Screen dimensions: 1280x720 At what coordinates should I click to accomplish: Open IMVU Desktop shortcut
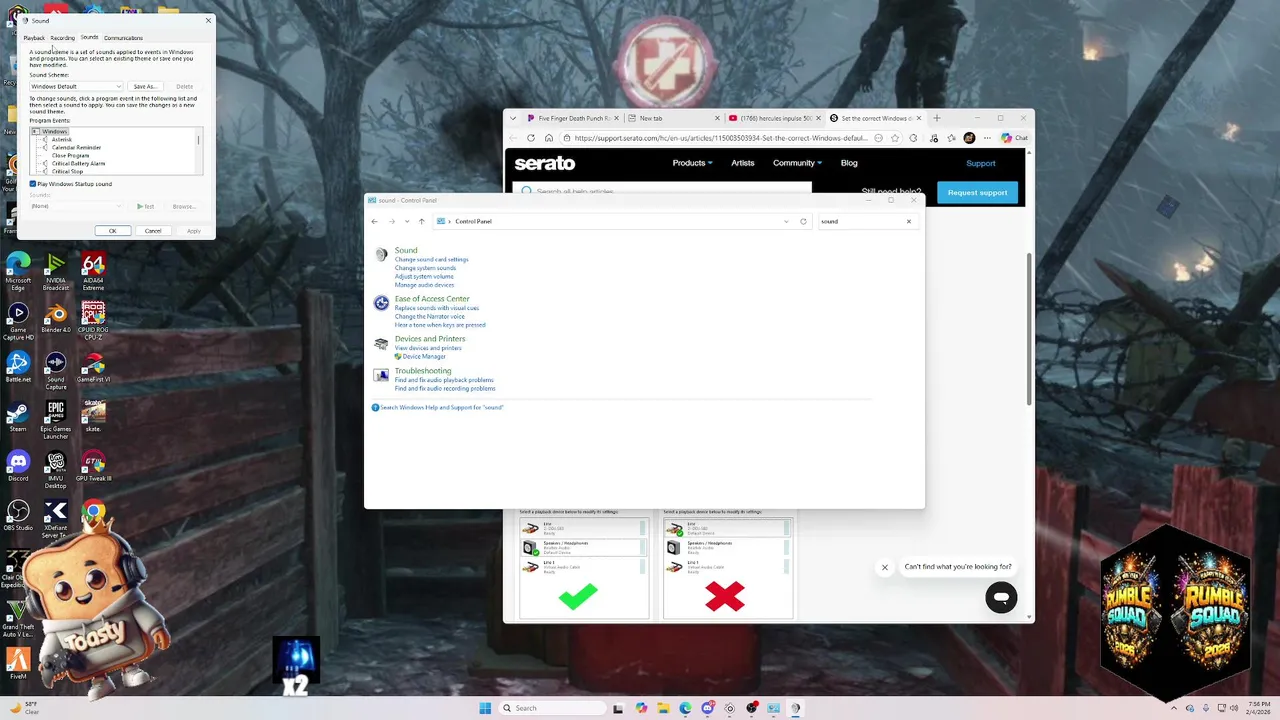pos(56,470)
